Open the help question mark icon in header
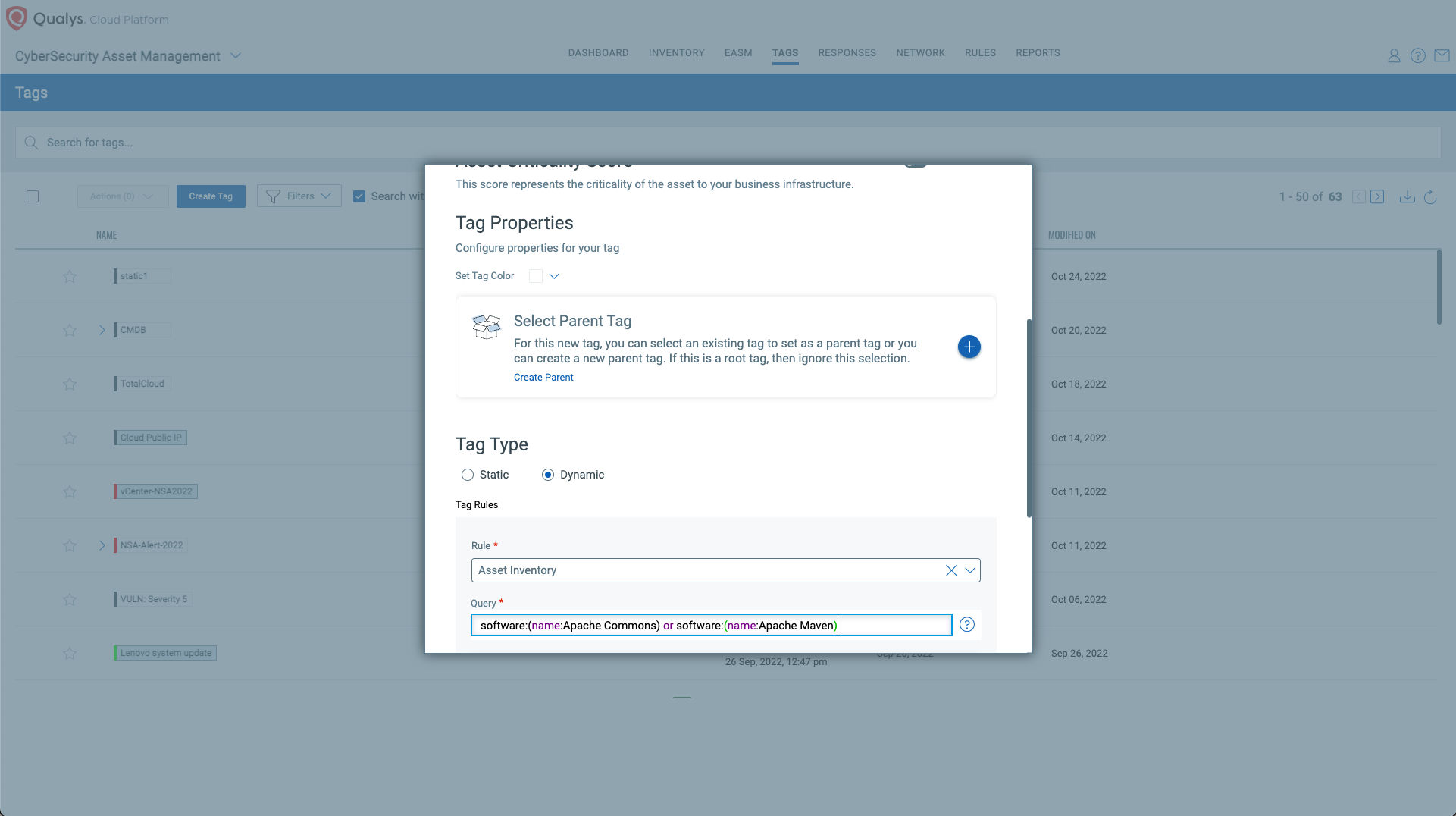 1417,56
